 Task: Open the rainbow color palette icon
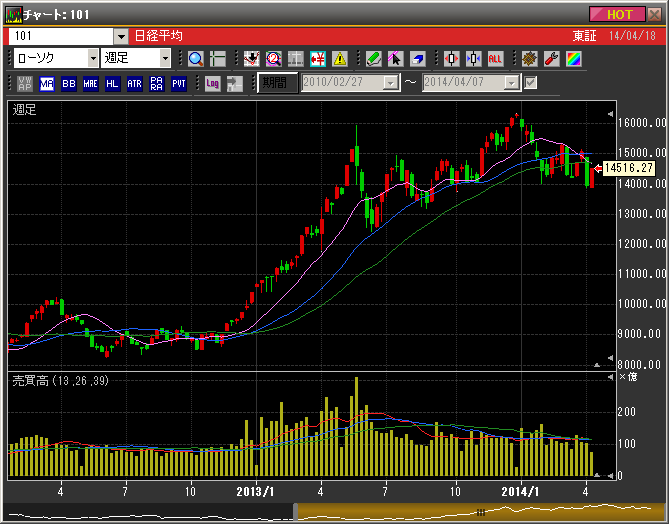point(572,59)
